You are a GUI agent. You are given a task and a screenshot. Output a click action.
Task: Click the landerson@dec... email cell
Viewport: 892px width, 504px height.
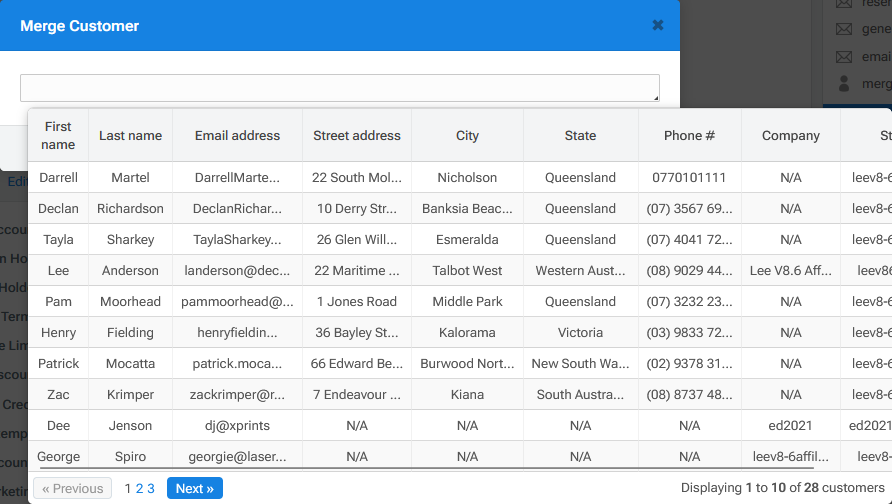coord(237,270)
